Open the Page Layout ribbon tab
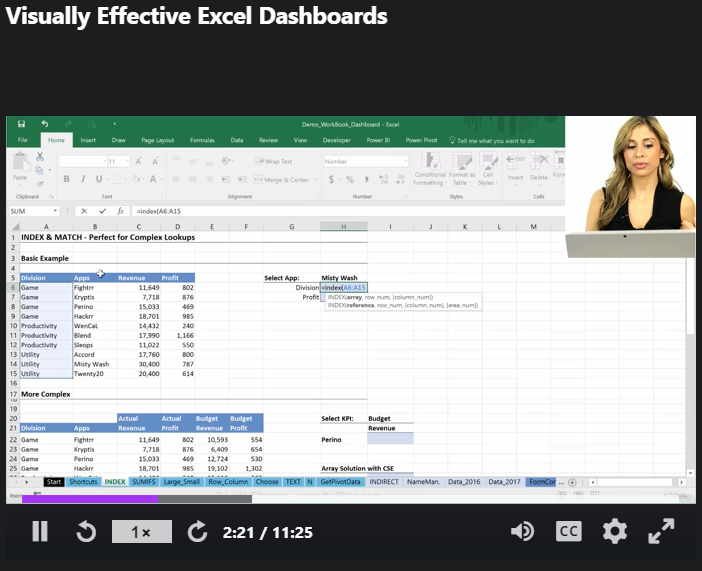 click(x=158, y=140)
